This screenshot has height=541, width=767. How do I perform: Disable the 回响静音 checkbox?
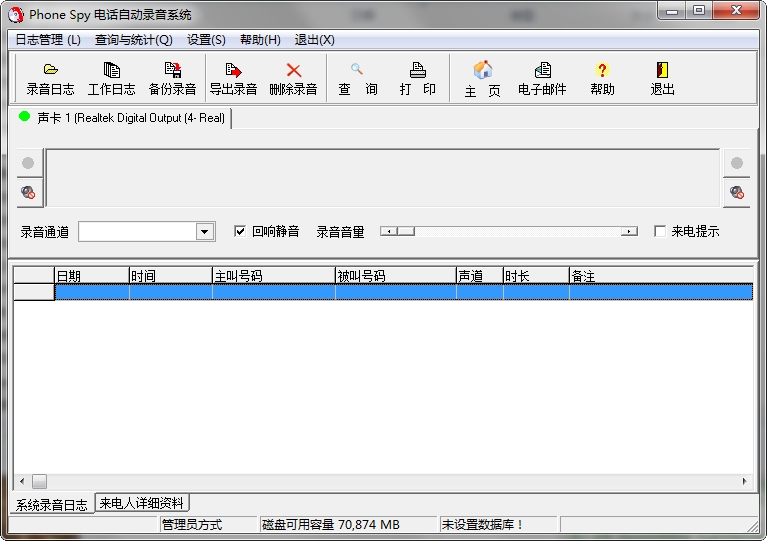pyautogui.click(x=240, y=231)
